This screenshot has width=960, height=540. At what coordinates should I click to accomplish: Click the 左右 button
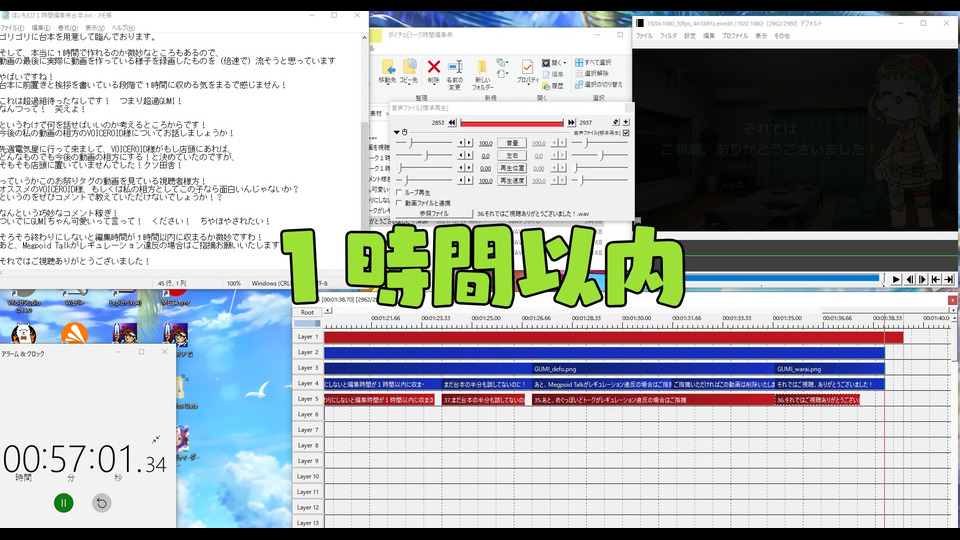coord(512,156)
